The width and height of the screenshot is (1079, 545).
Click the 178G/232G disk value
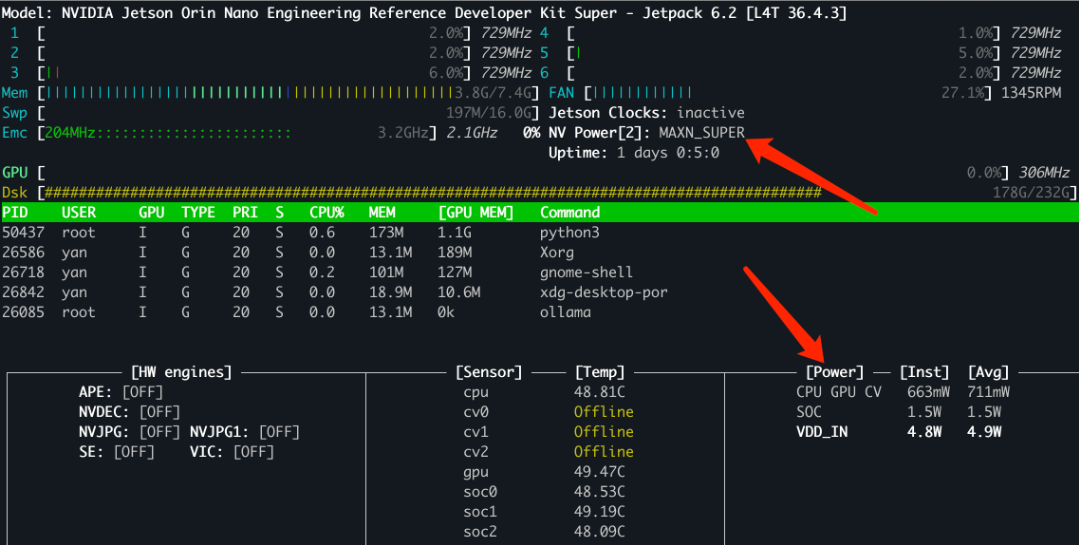1031,193
